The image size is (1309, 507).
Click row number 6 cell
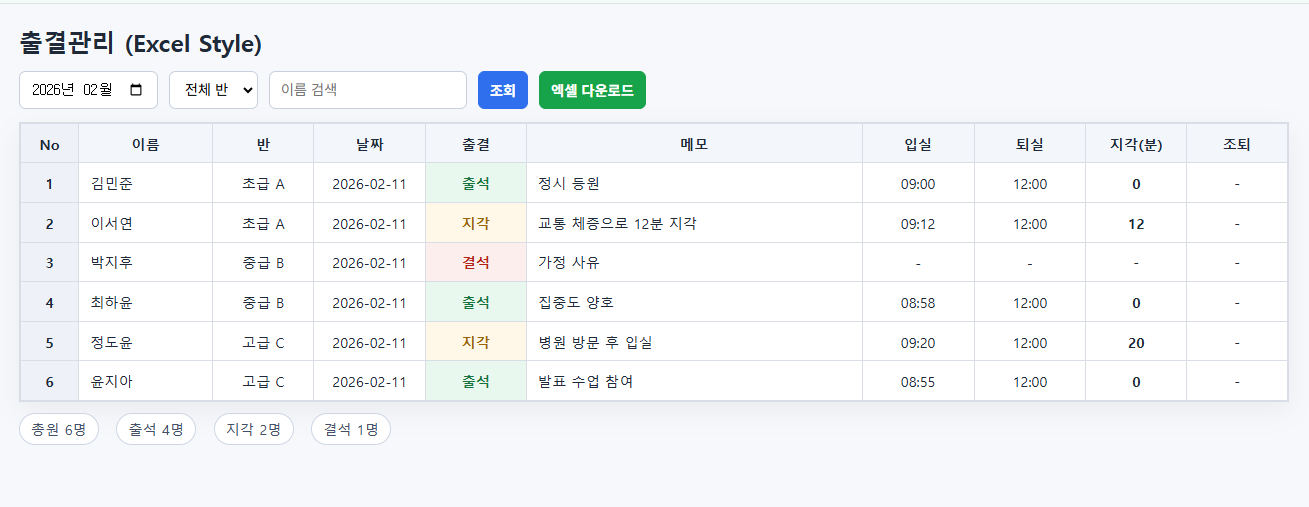coord(49,382)
